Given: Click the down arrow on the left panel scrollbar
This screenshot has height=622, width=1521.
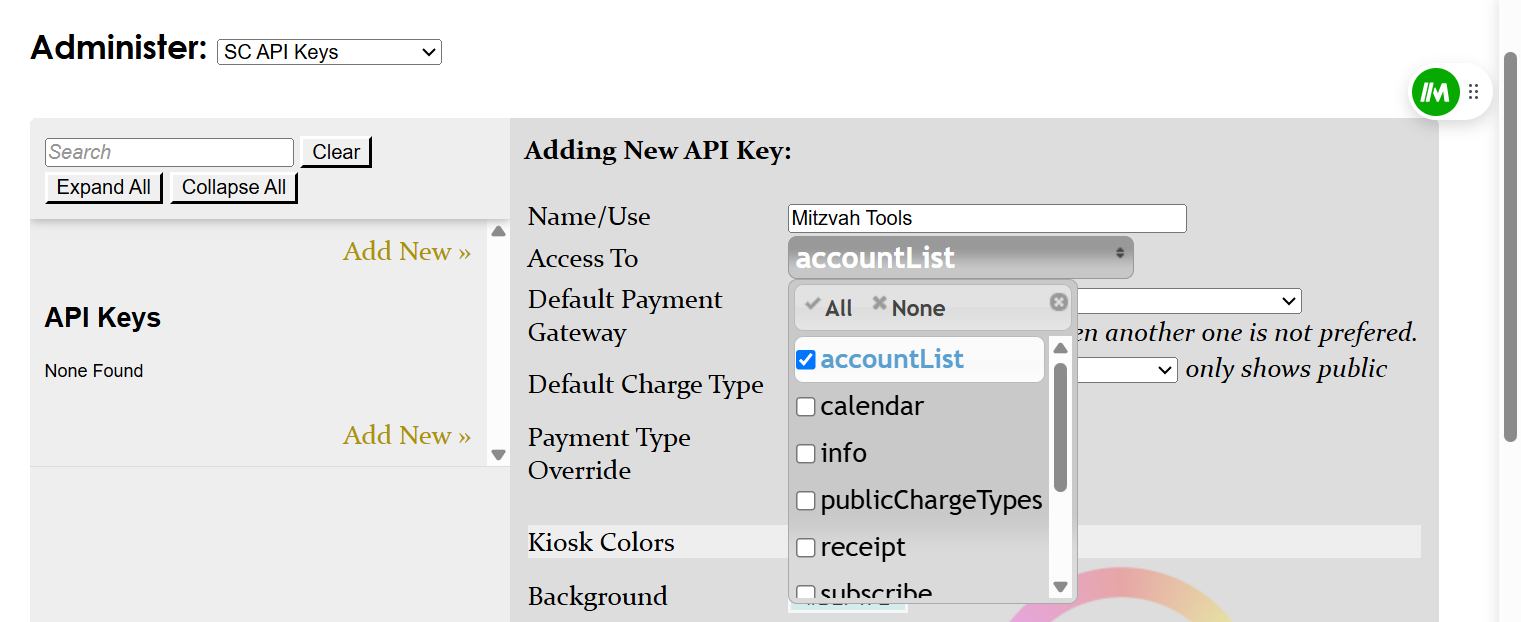Looking at the screenshot, I should coord(497,453).
